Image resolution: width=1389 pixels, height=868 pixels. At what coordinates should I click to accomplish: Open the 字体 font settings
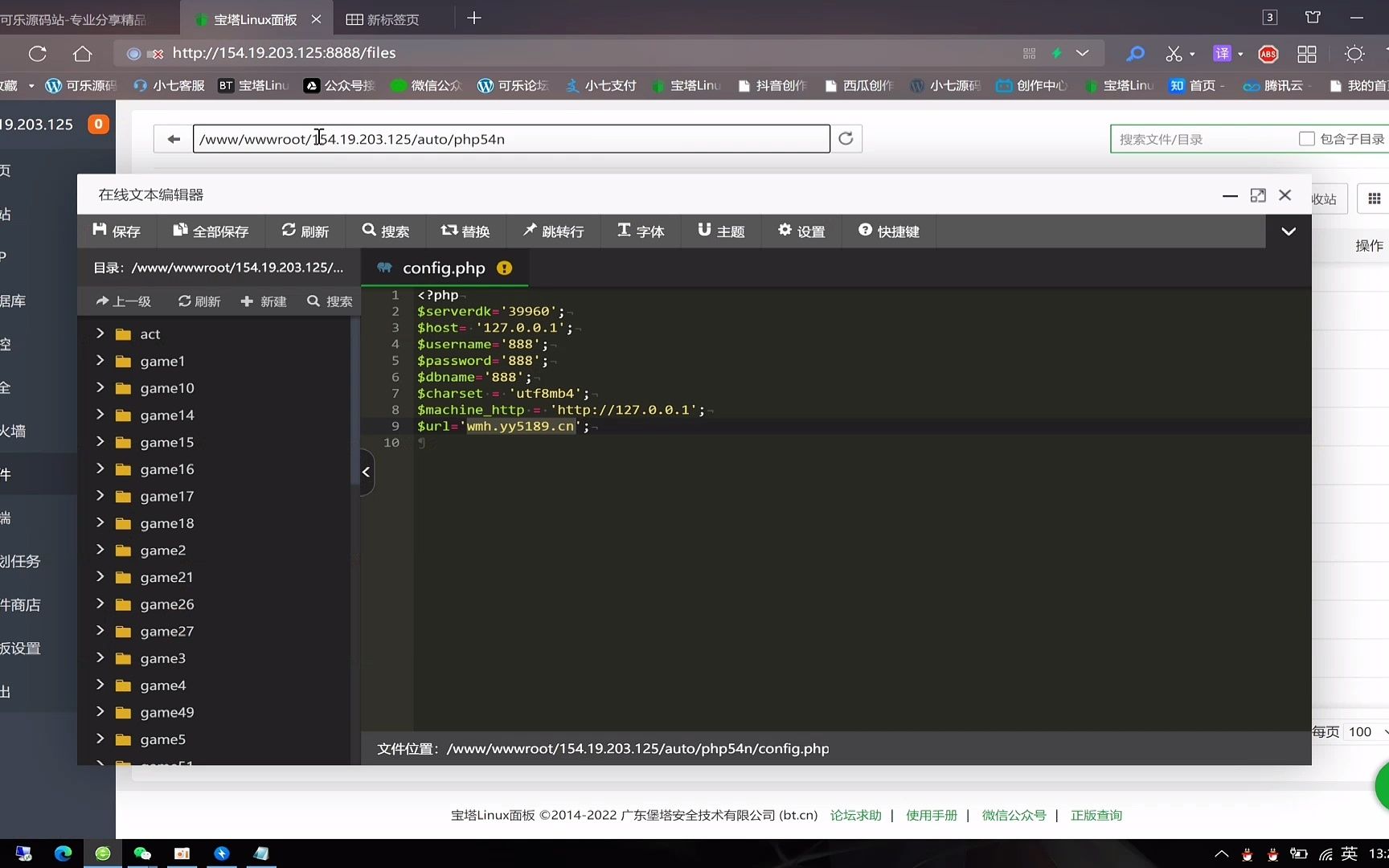point(641,231)
